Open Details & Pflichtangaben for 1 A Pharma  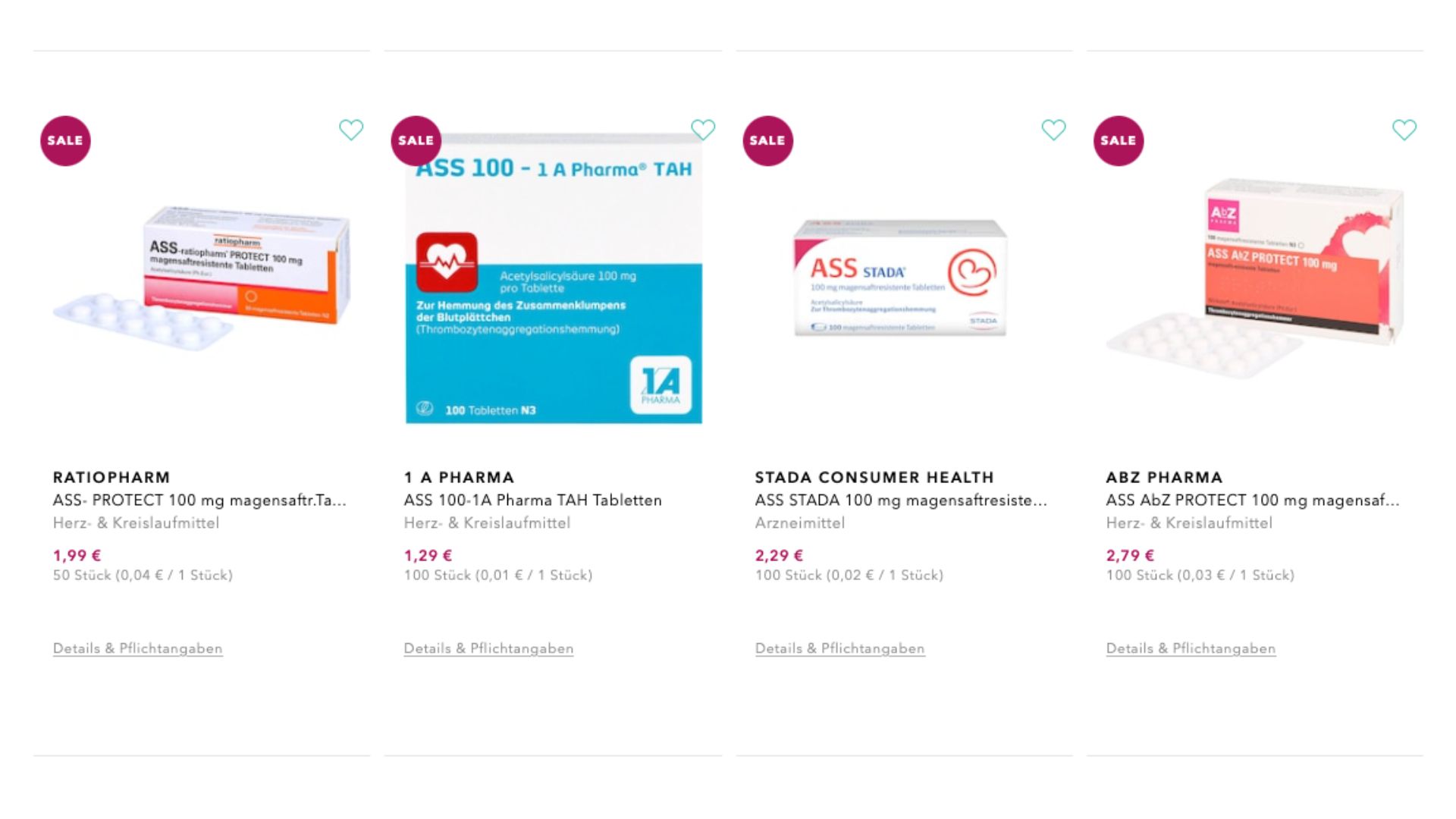[488, 648]
